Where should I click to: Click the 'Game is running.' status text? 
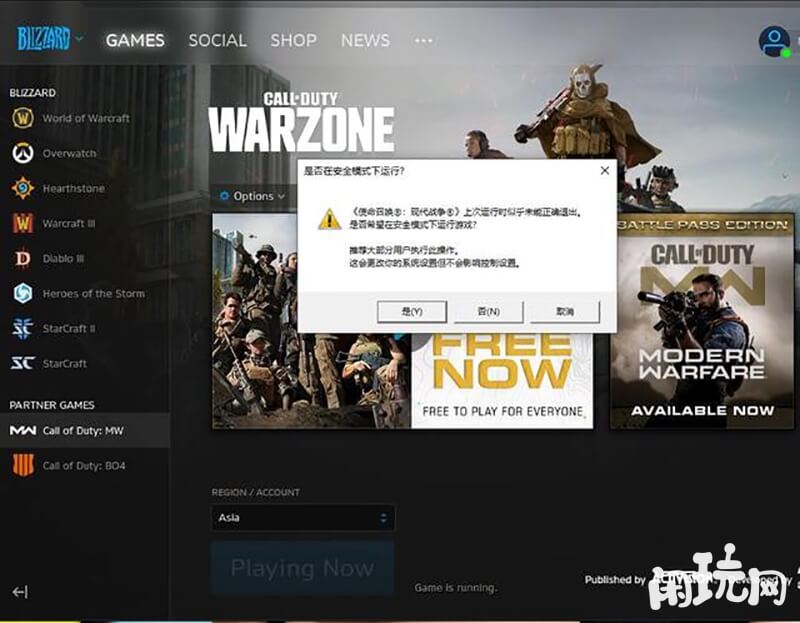[455, 588]
